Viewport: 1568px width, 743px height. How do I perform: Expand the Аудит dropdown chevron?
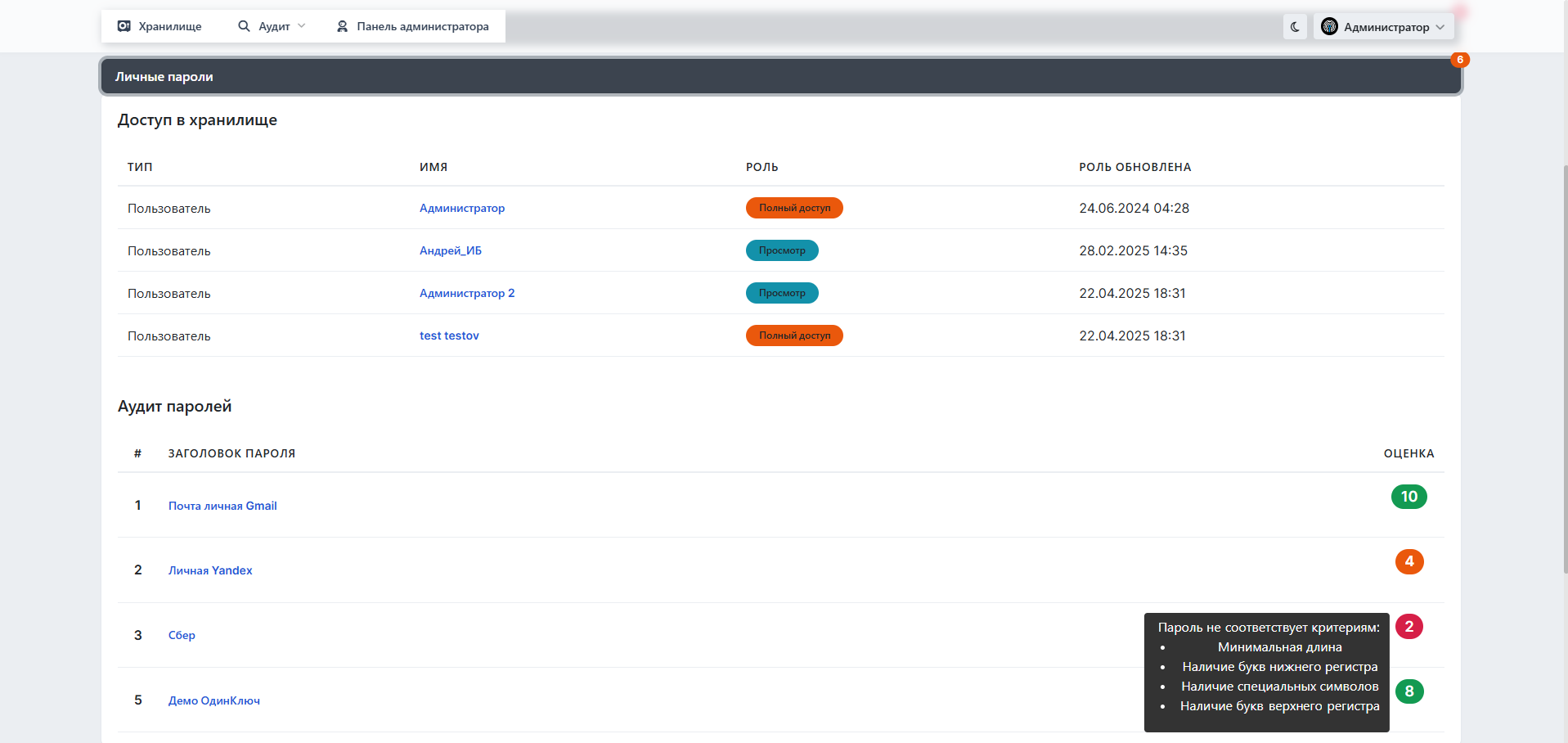pos(302,26)
